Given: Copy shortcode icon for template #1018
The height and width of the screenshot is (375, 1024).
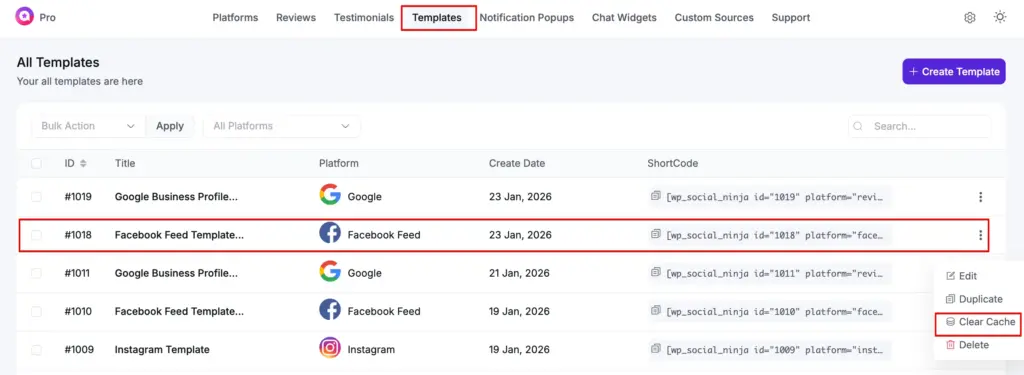Looking at the screenshot, I should pos(656,235).
